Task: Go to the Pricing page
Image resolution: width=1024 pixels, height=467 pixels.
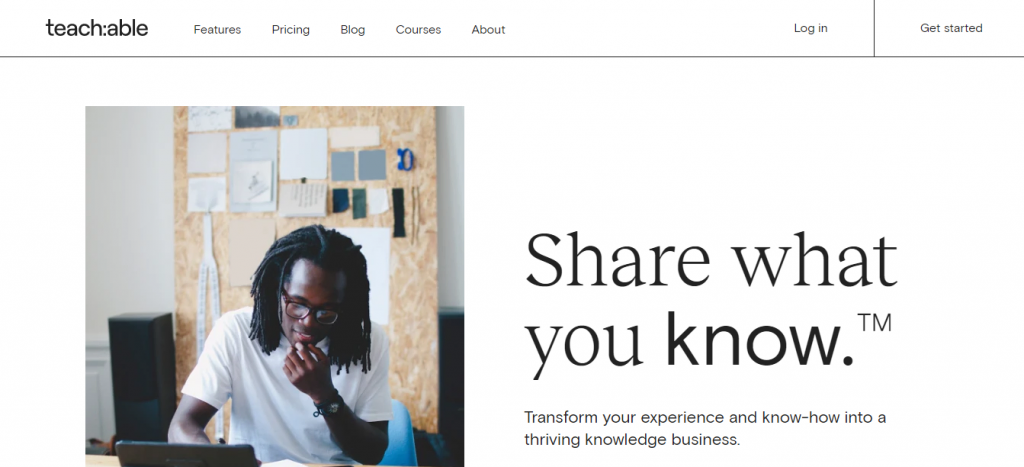Action: tap(290, 29)
